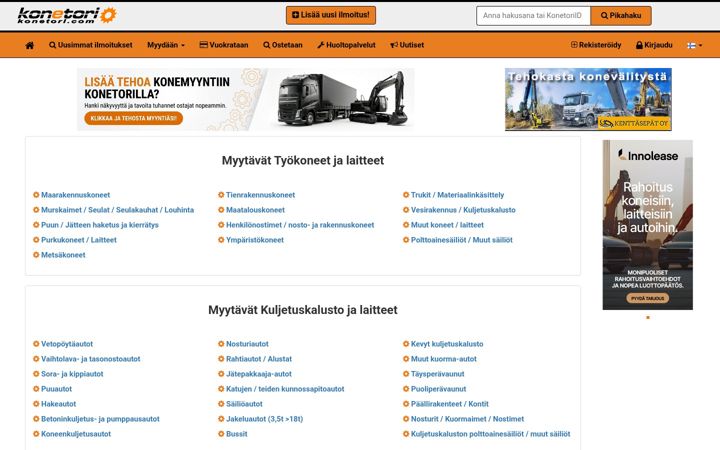
Task: Click Klikkaa ja tehosta myyntiäsi banner button
Action: [134, 118]
